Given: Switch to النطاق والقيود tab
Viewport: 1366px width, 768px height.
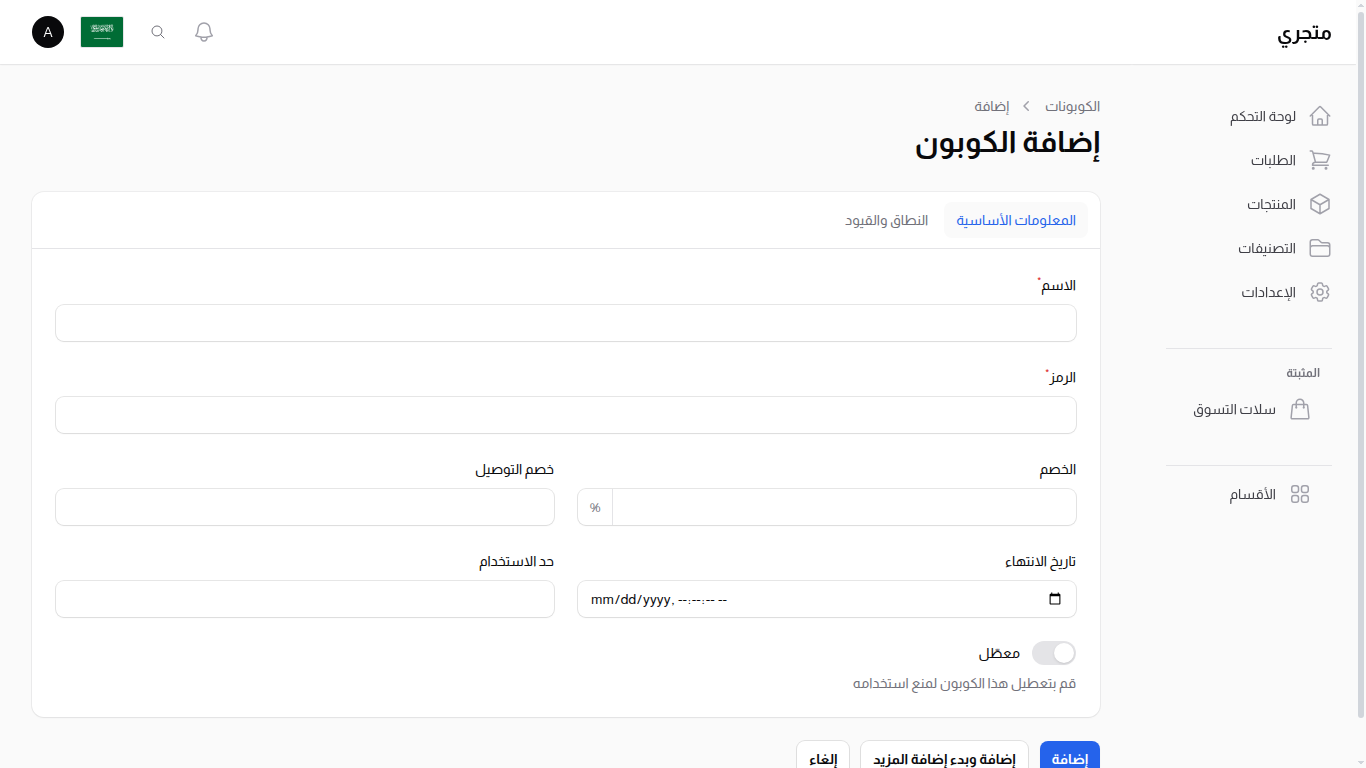Looking at the screenshot, I should 886,220.
